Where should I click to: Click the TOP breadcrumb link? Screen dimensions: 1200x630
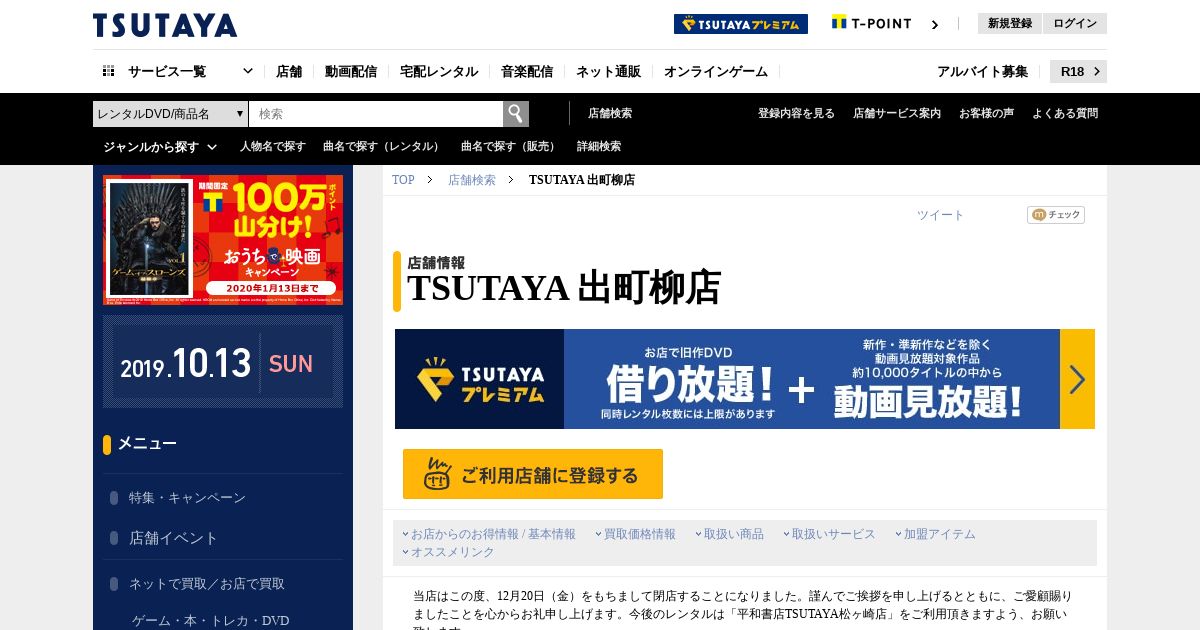403,180
